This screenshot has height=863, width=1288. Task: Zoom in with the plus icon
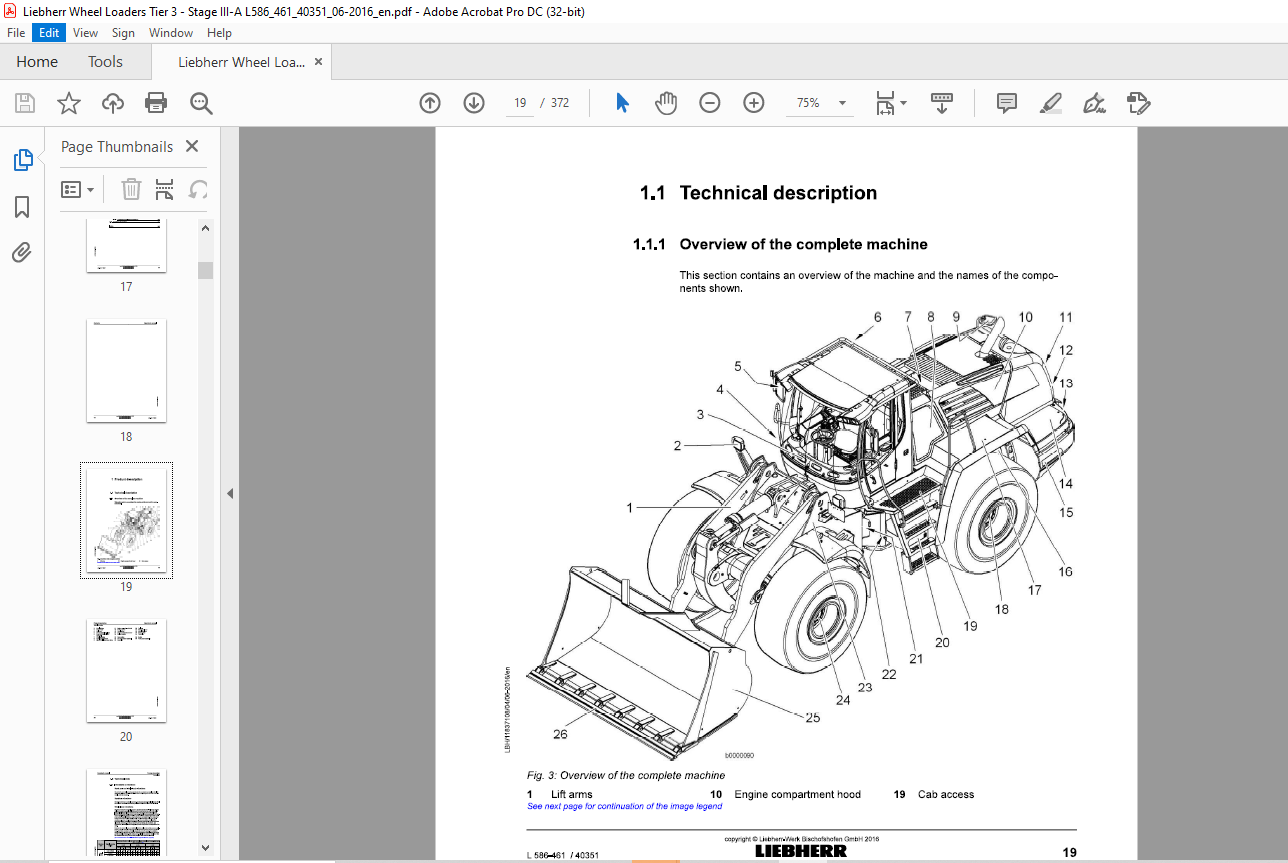click(x=754, y=103)
